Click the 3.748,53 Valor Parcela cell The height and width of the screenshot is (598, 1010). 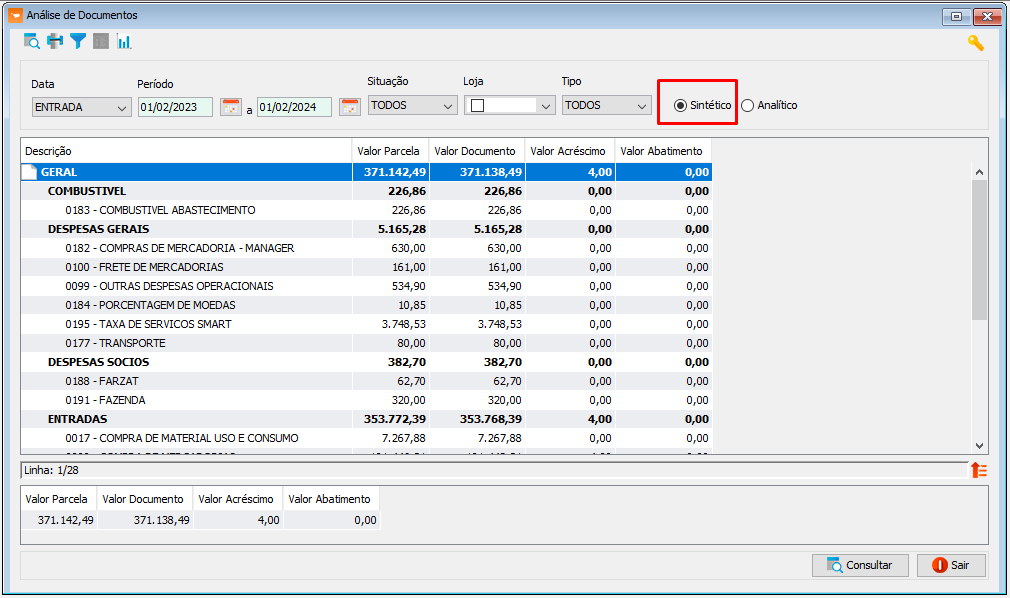tap(390, 324)
